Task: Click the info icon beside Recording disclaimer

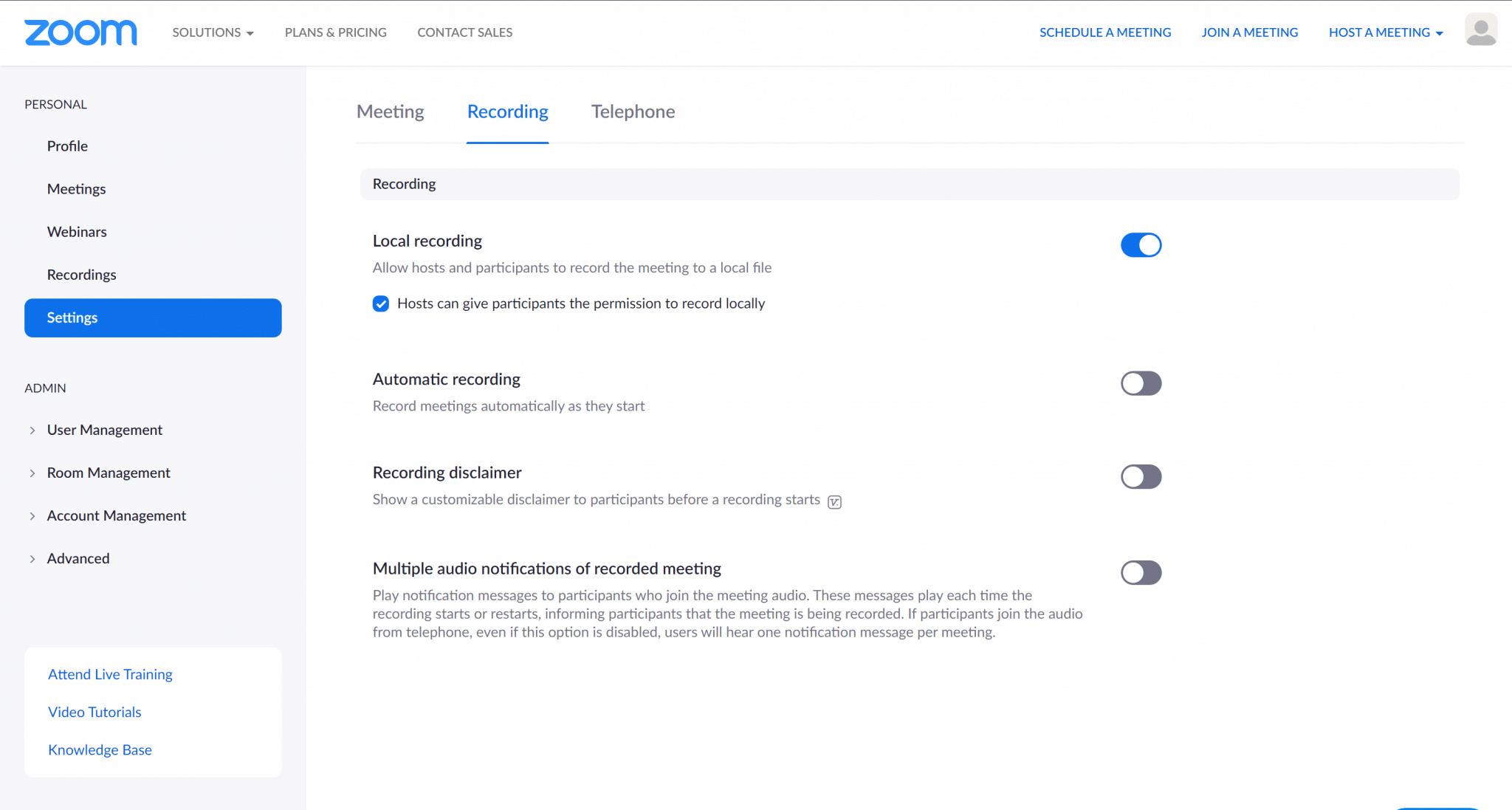Action: click(834, 502)
